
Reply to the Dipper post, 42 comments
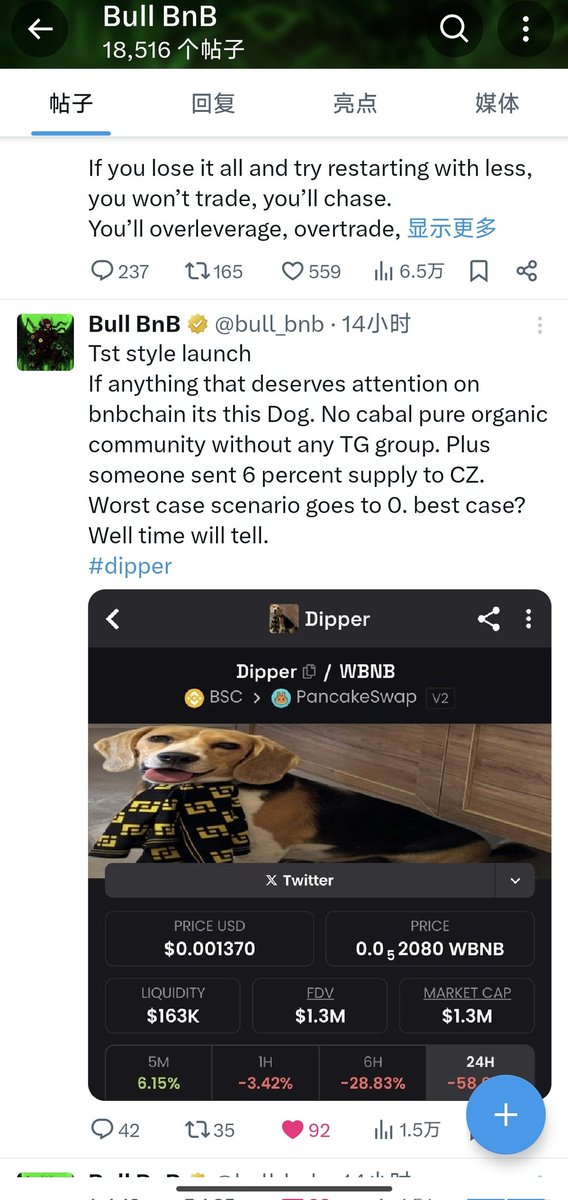(115, 1130)
